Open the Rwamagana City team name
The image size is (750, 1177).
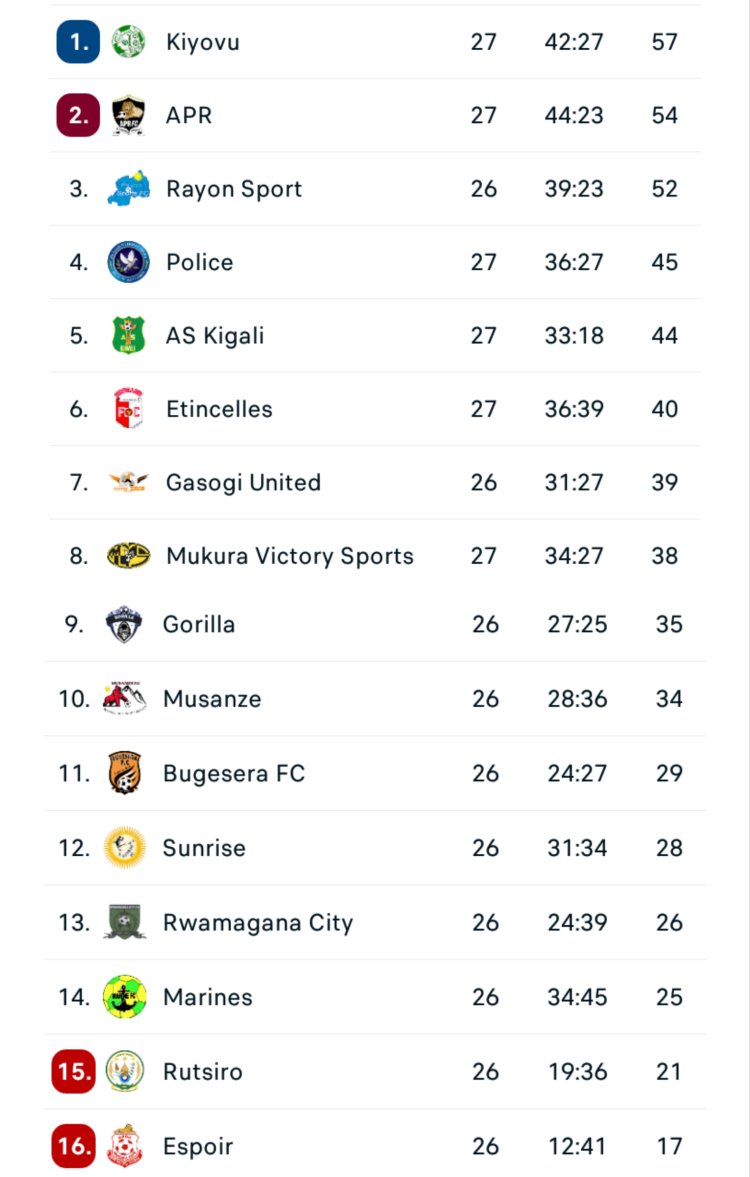pos(257,922)
